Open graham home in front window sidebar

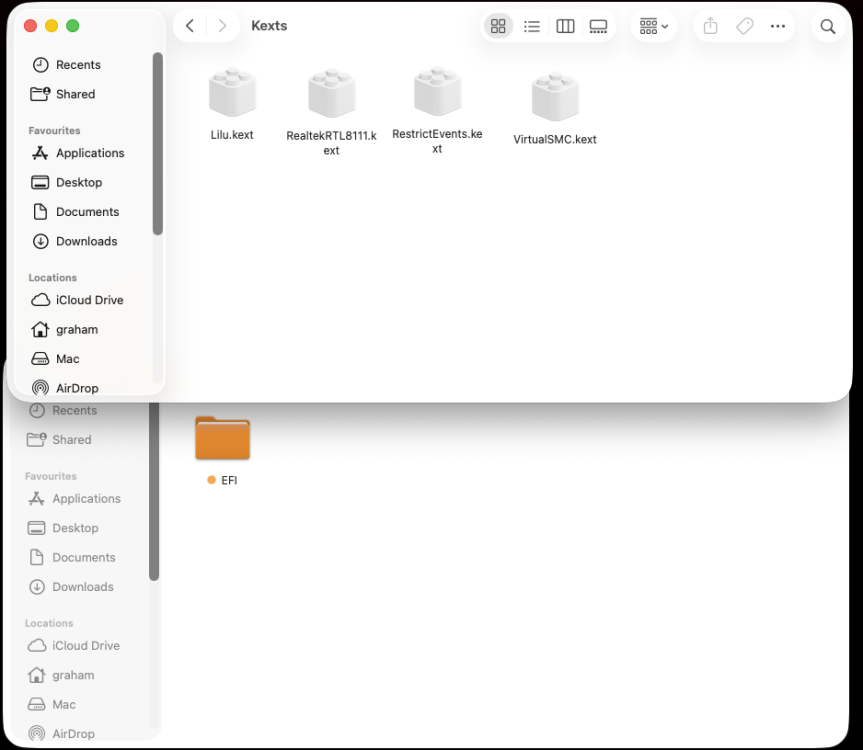tap(77, 330)
